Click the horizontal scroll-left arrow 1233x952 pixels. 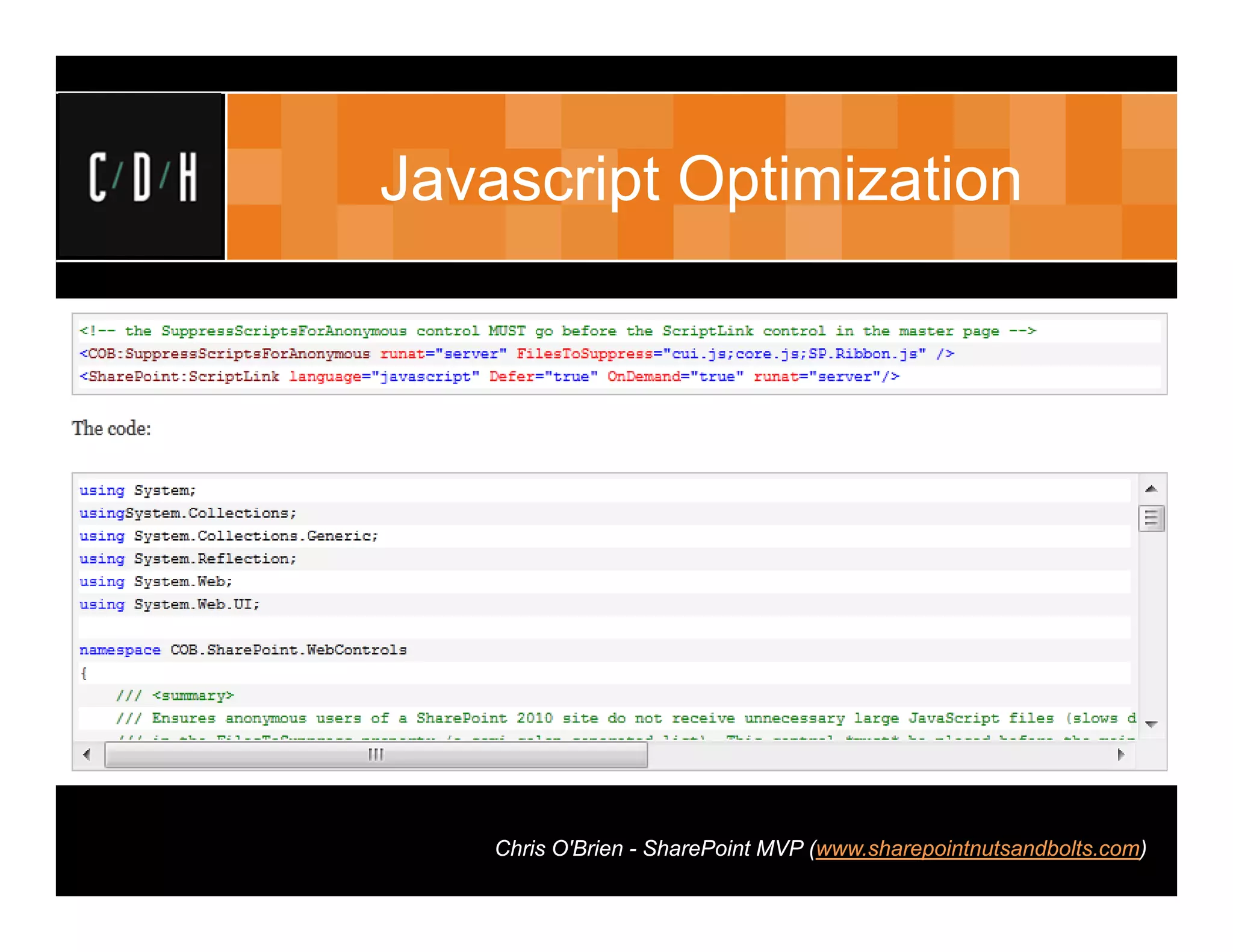coord(87,755)
